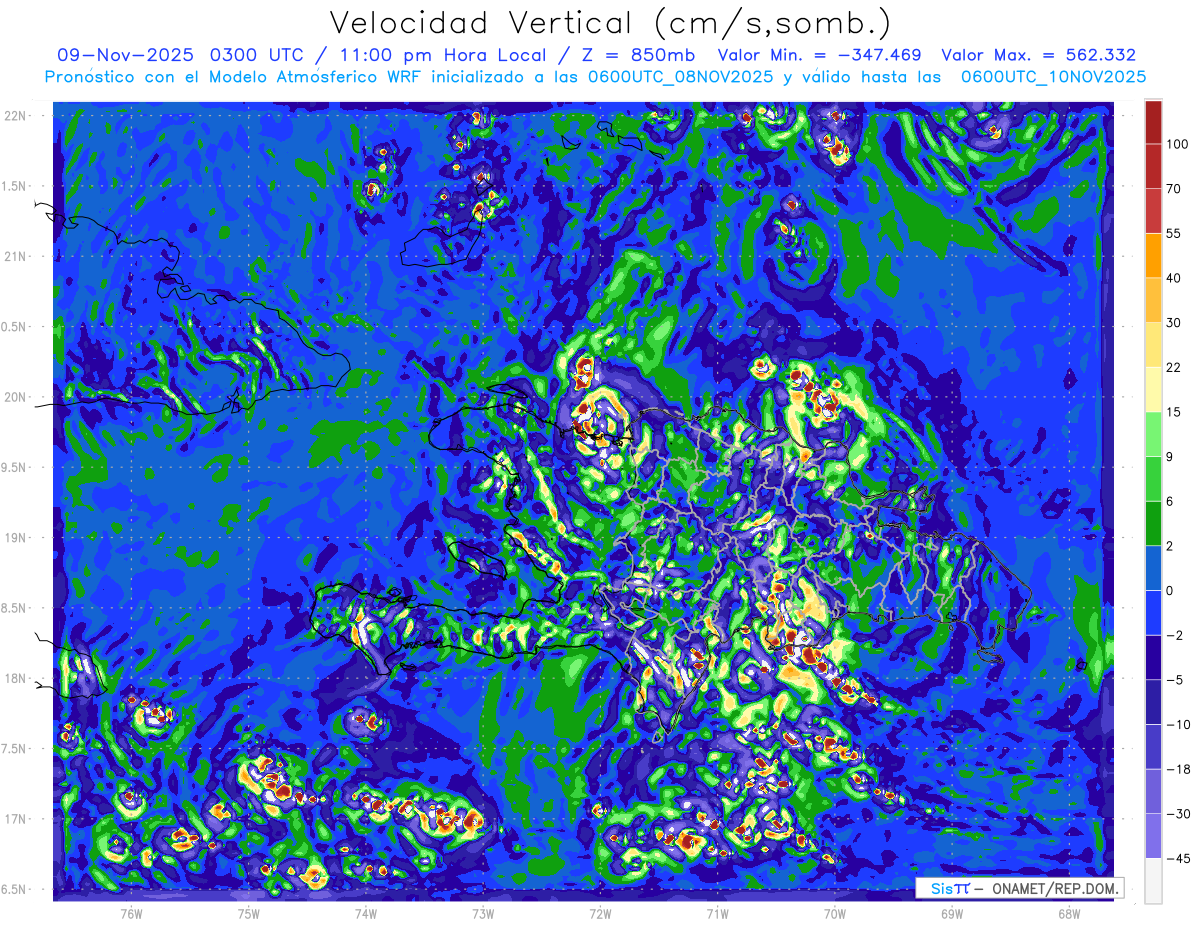Select the '40' color bar value
This screenshot has width=1200, height=927.
coord(1174,278)
